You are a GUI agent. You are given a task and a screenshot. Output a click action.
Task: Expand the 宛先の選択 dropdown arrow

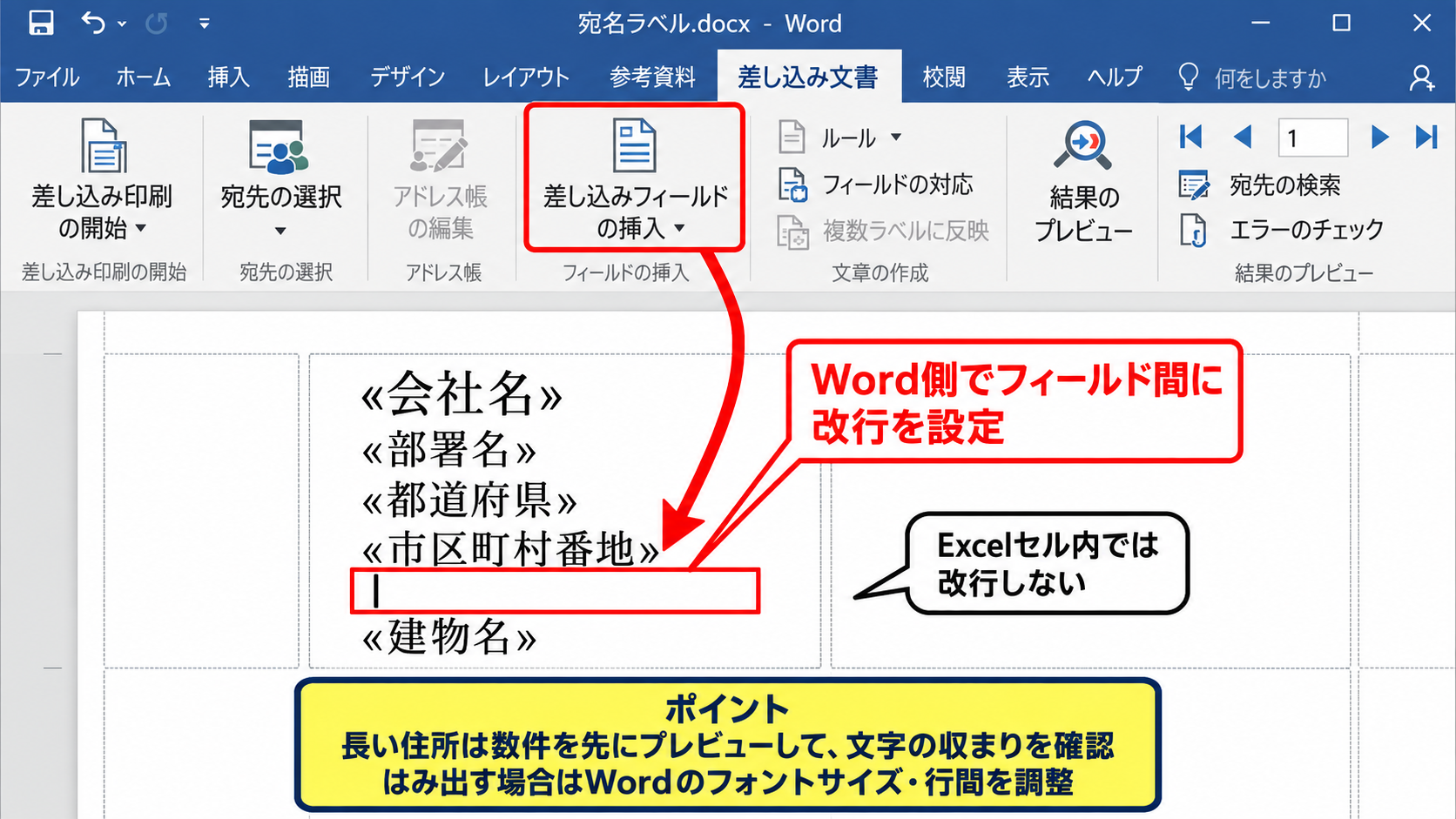[280, 231]
